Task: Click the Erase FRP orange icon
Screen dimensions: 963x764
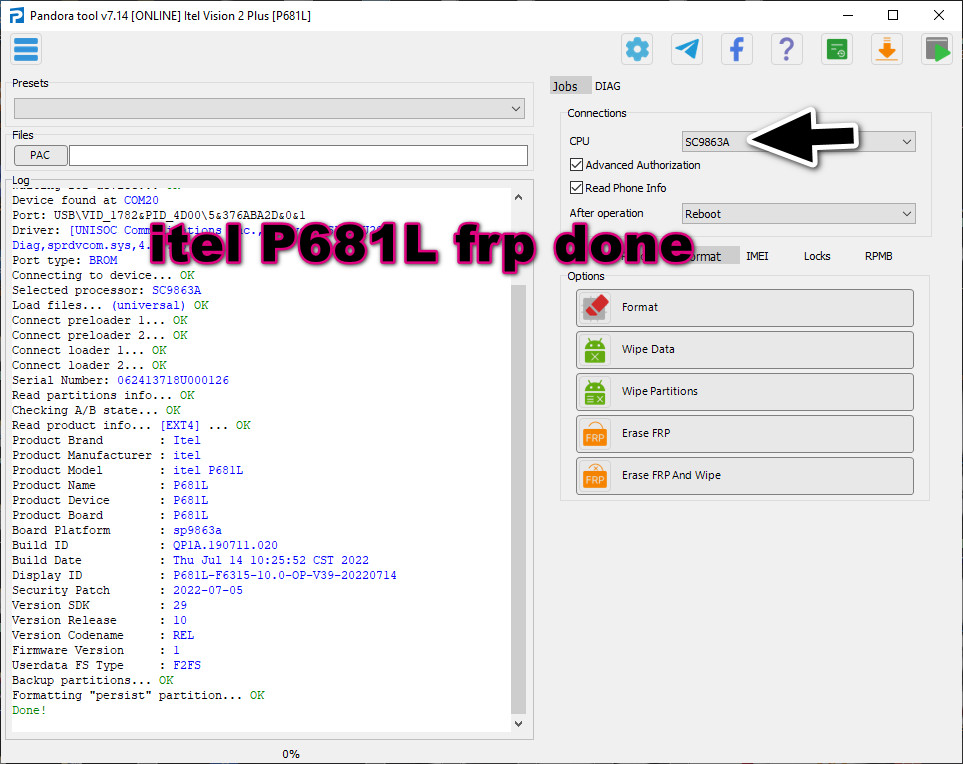Action: (595, 434)
